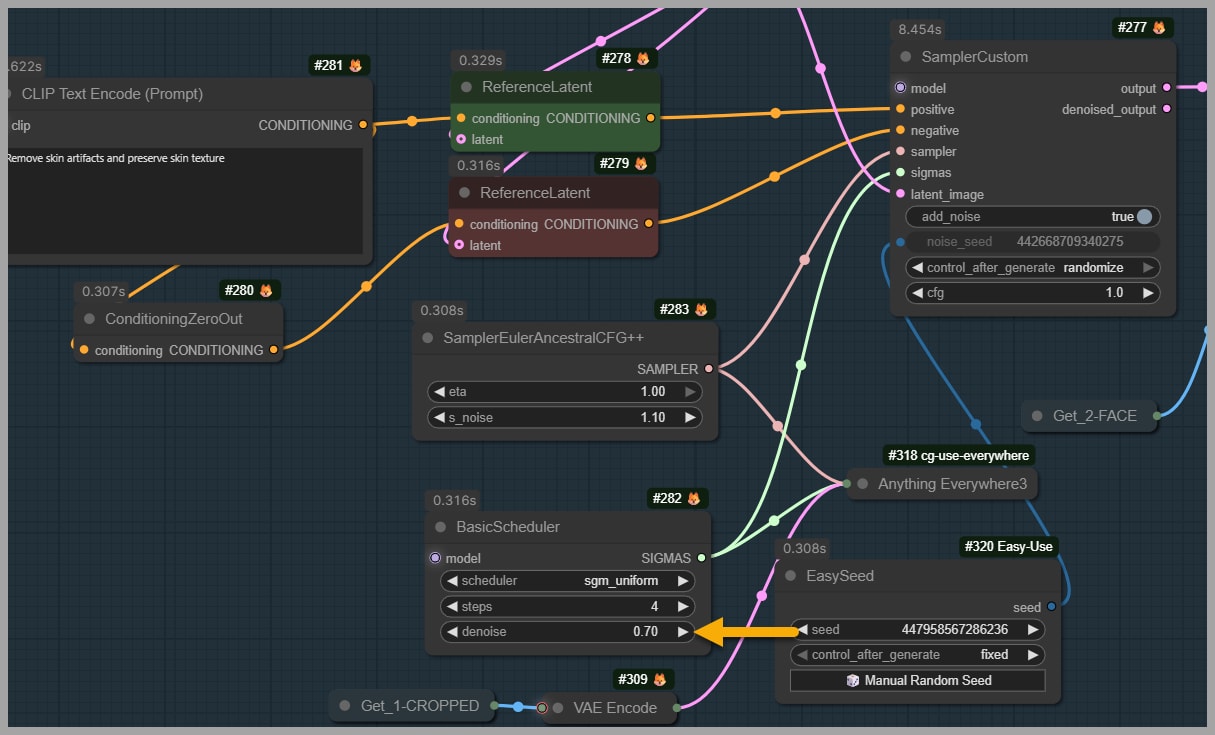Click the fox icon beside #283 badge
The image size is (1215, 735).
pos(701,310)
